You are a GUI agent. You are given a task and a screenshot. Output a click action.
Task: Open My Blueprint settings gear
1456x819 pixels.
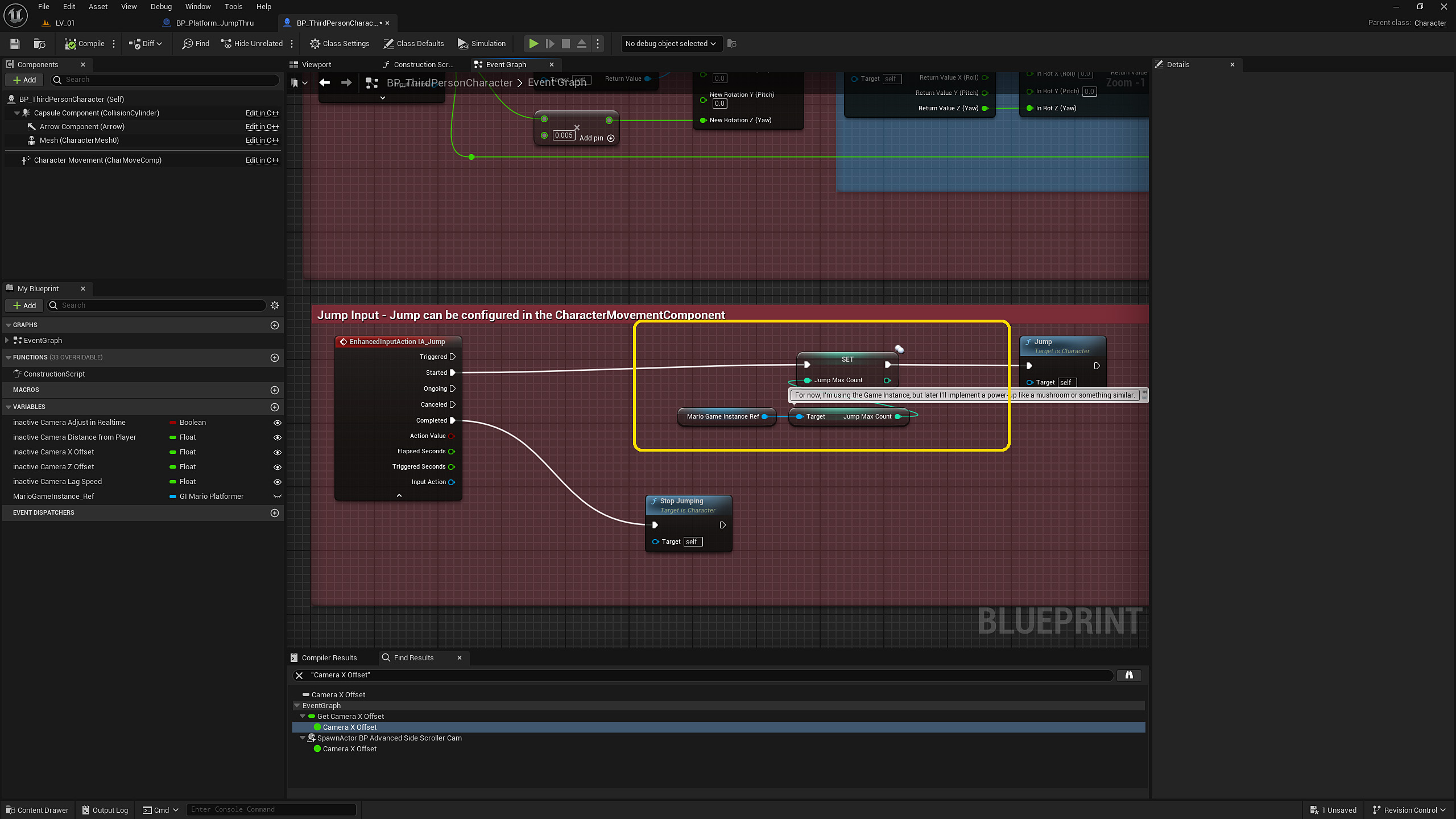pyautogui.click(x=275, y=305)
